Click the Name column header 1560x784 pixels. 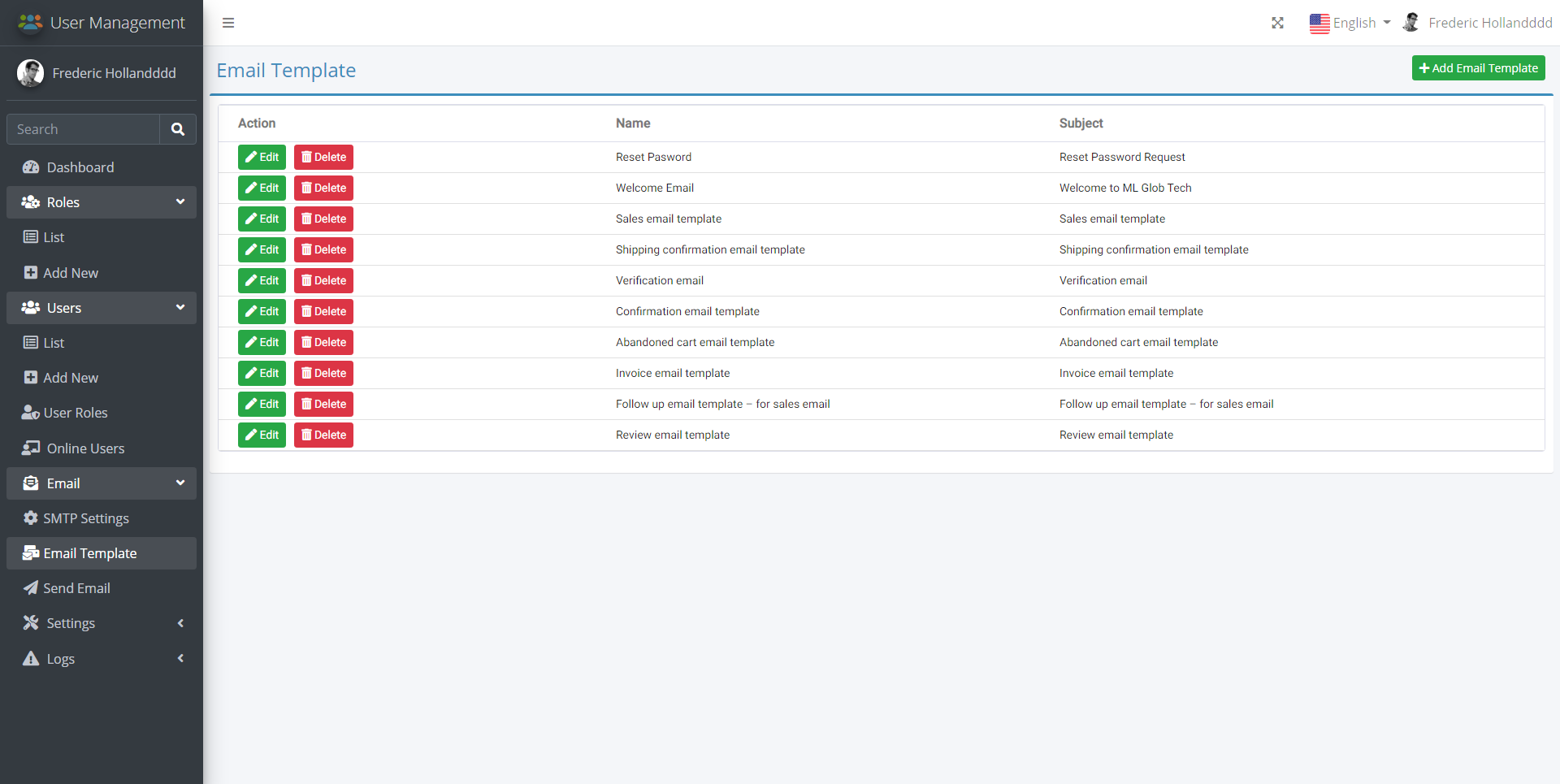(633, 123)
